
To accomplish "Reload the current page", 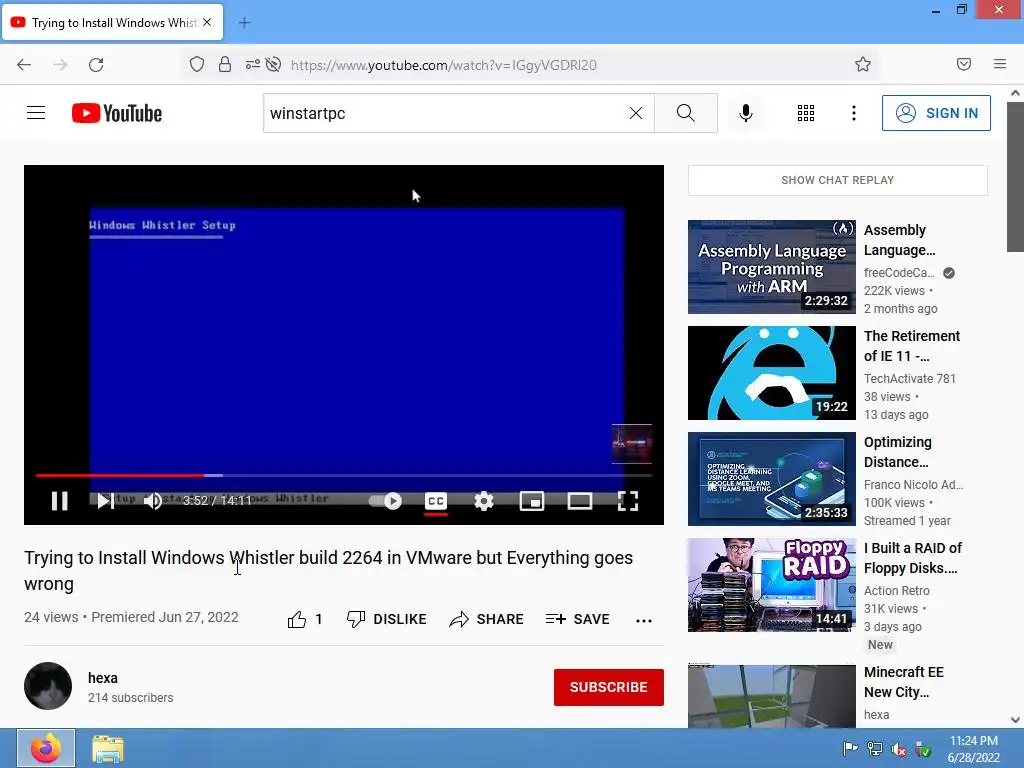I will 96,65.
